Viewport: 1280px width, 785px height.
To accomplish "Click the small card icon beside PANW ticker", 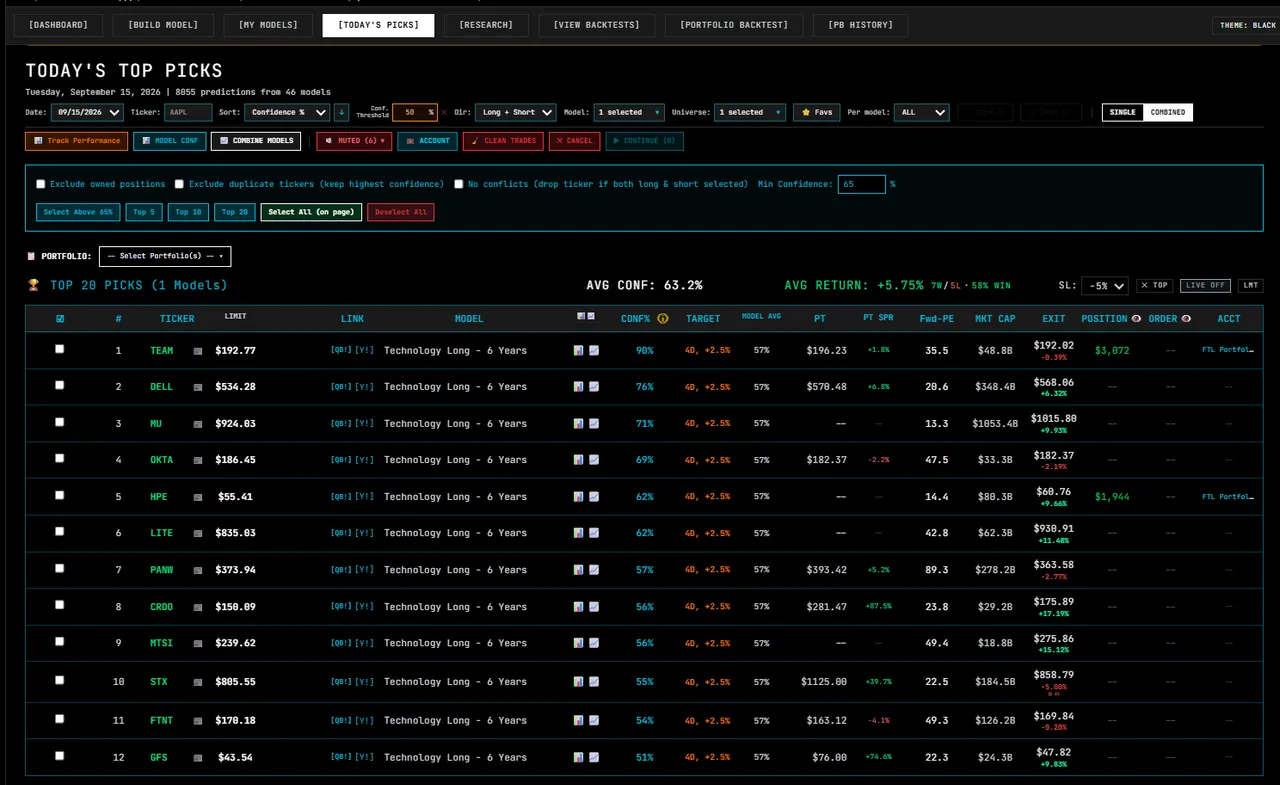I will [x=198, y=570].
